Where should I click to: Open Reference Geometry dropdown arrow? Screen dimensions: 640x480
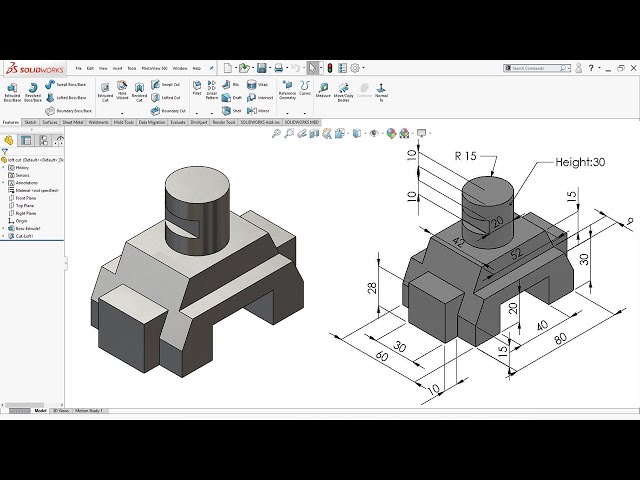[287, 113]
